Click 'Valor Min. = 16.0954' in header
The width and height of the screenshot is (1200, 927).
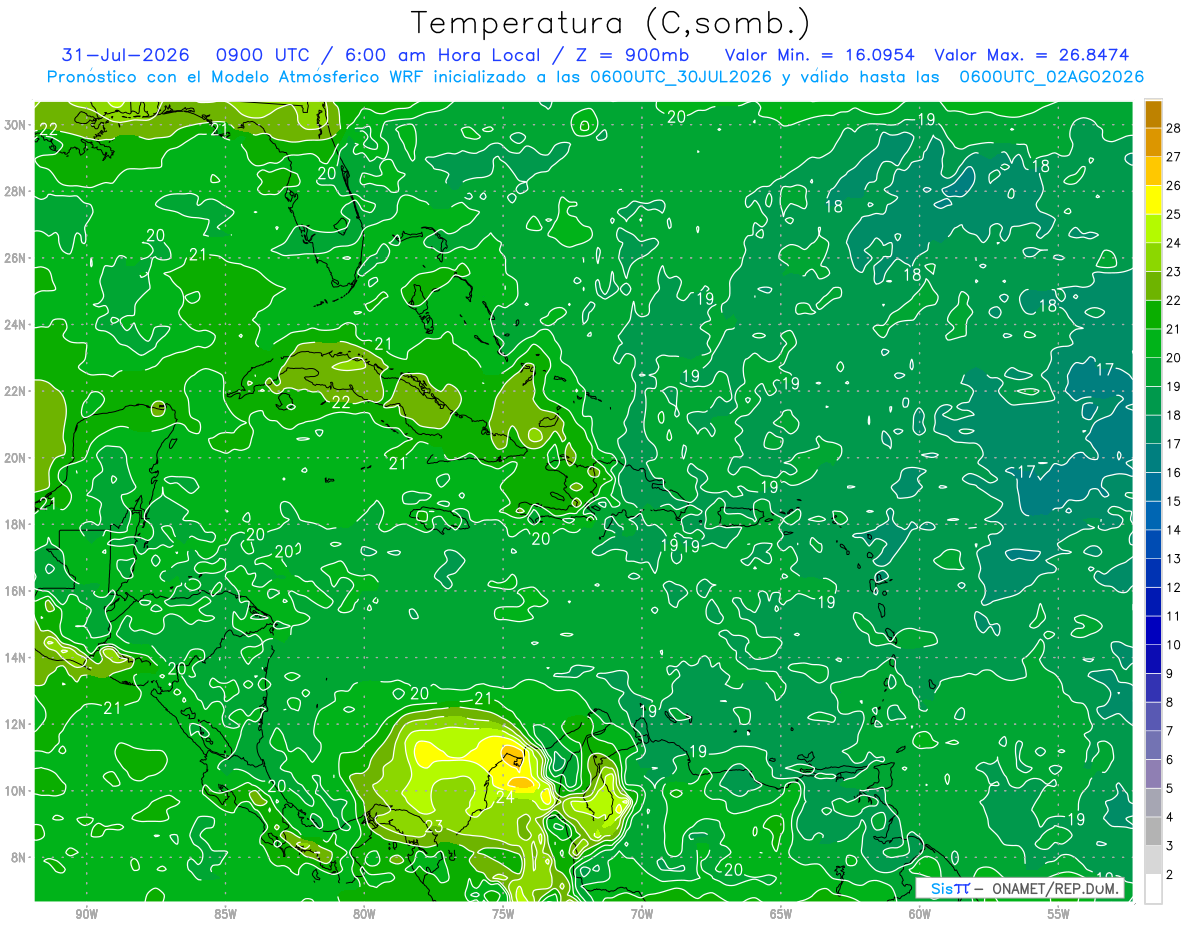coord(819,55)
